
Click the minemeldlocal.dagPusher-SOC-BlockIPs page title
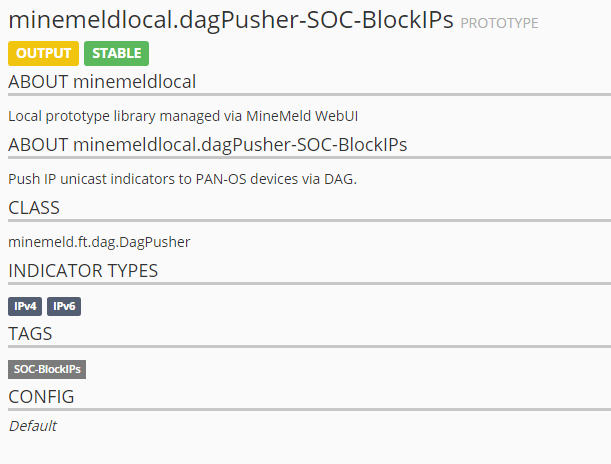pos(231,20)
